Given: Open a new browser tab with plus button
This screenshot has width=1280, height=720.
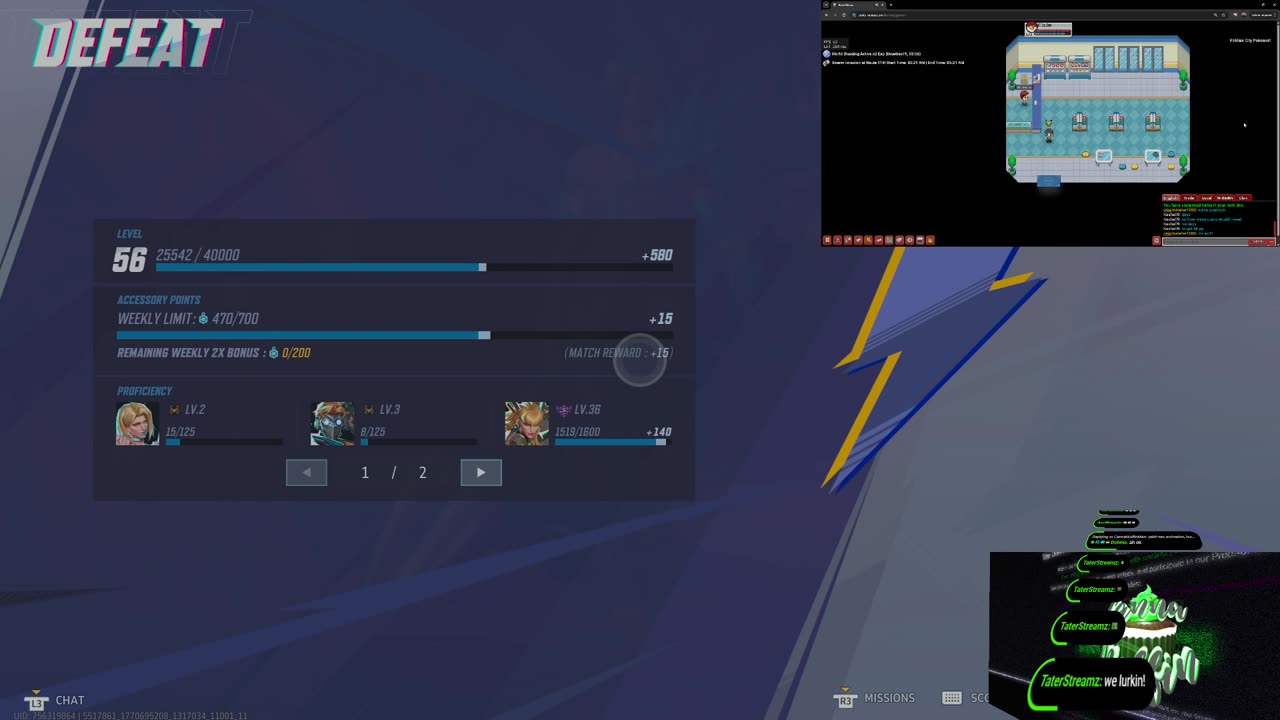Looking at the screenshot, I should pyautogui.click(x=891, y=5).
